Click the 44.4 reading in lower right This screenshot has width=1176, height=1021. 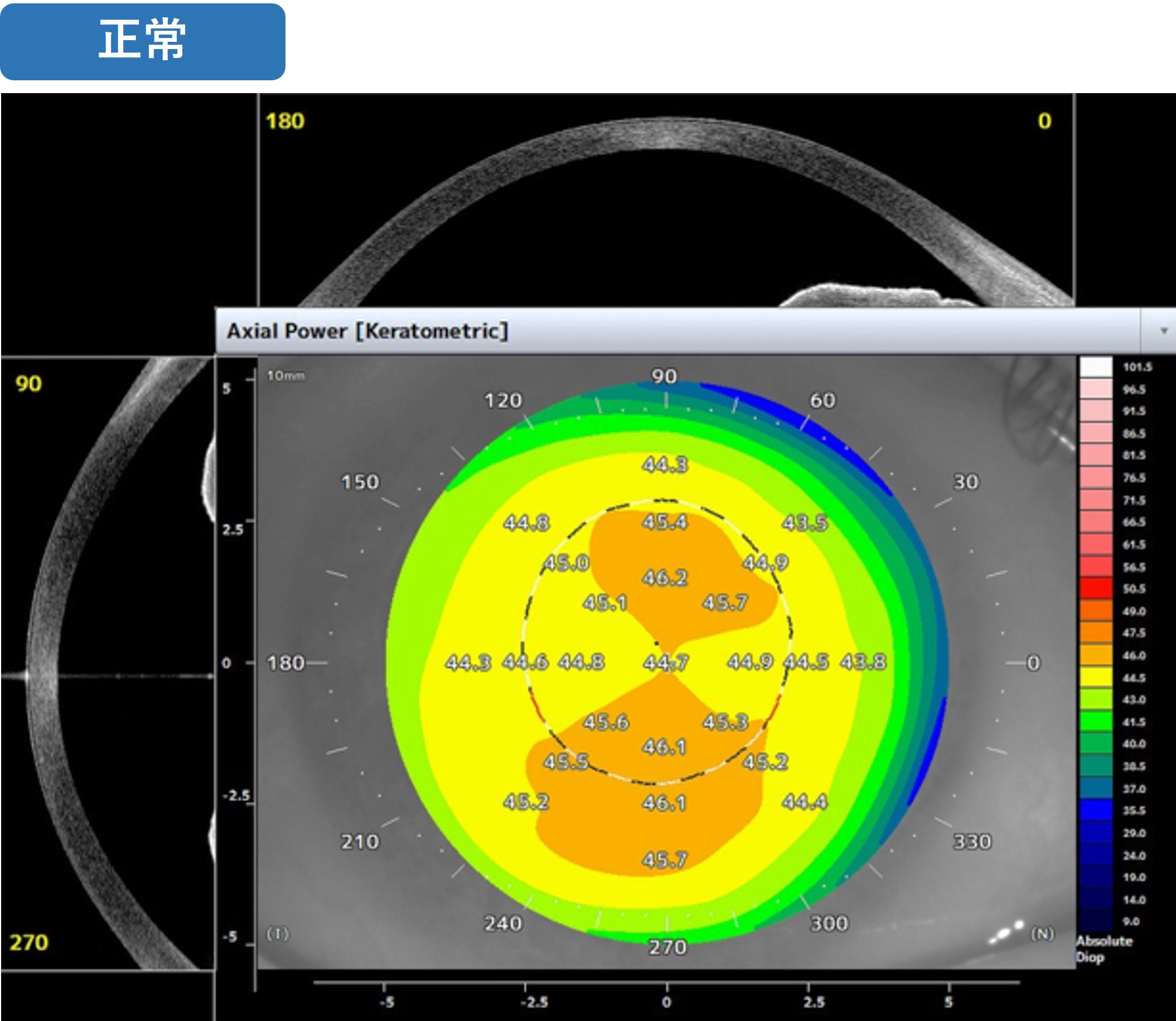(805, 802)
